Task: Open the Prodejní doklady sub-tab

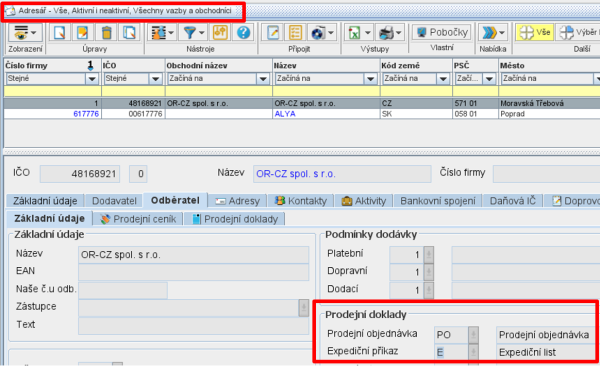Action: pyautogui.click(x=235, y=219)
